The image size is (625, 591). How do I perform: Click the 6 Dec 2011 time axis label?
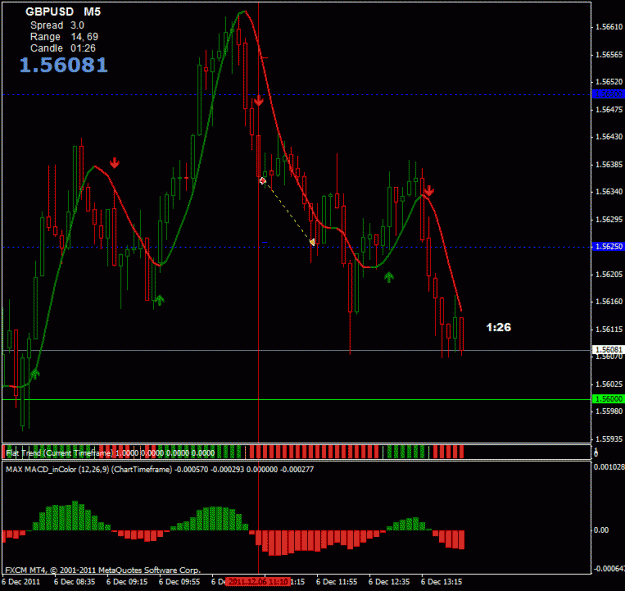pyautogui.click(x=21, y=582)
